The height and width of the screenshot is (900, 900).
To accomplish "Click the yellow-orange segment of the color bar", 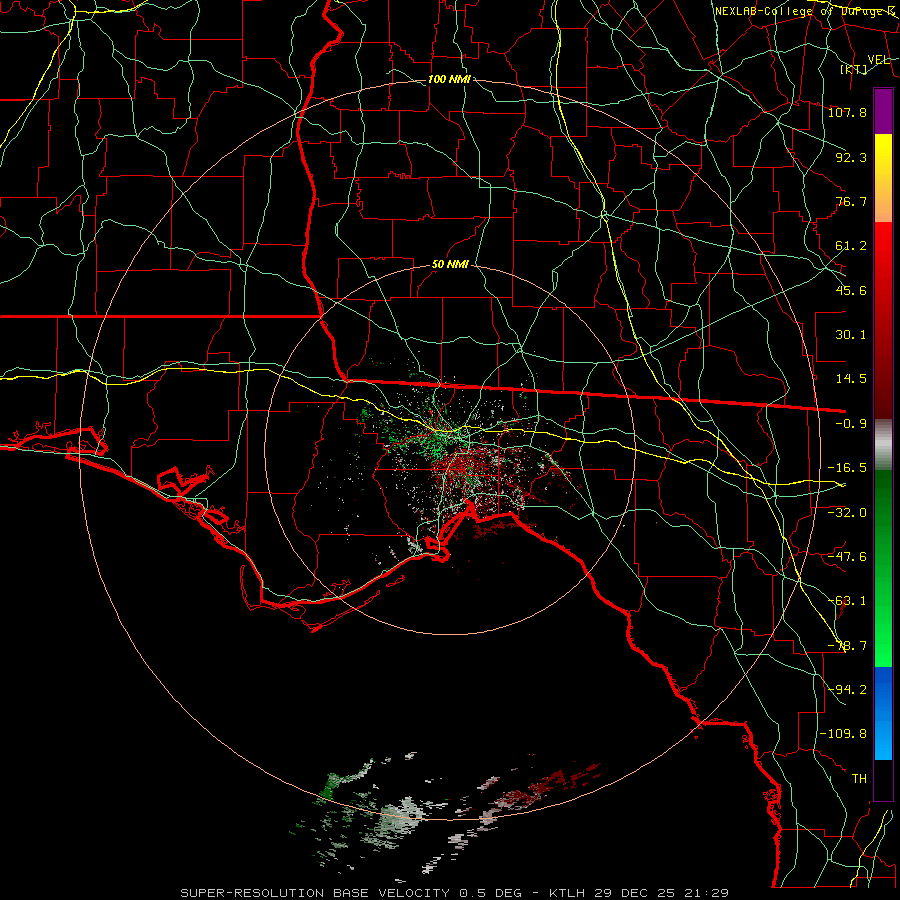I will [883, 178].
